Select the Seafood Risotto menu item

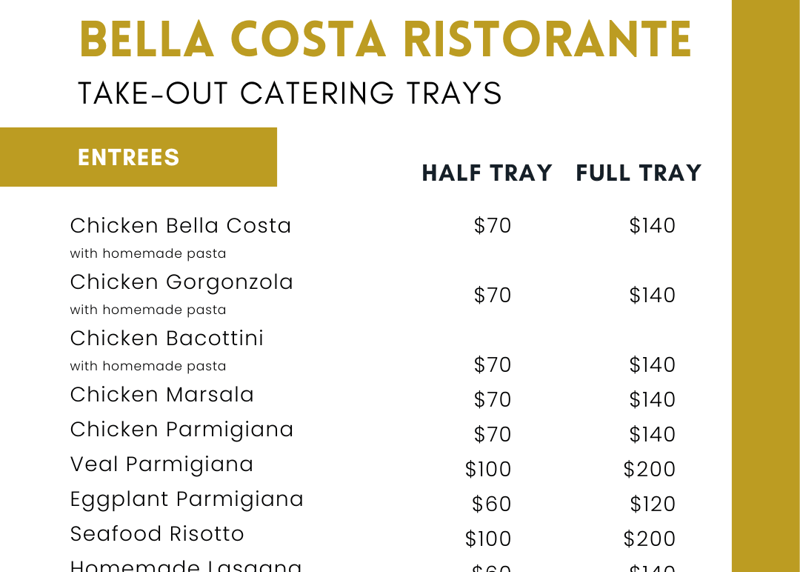[x=157, y=534]
